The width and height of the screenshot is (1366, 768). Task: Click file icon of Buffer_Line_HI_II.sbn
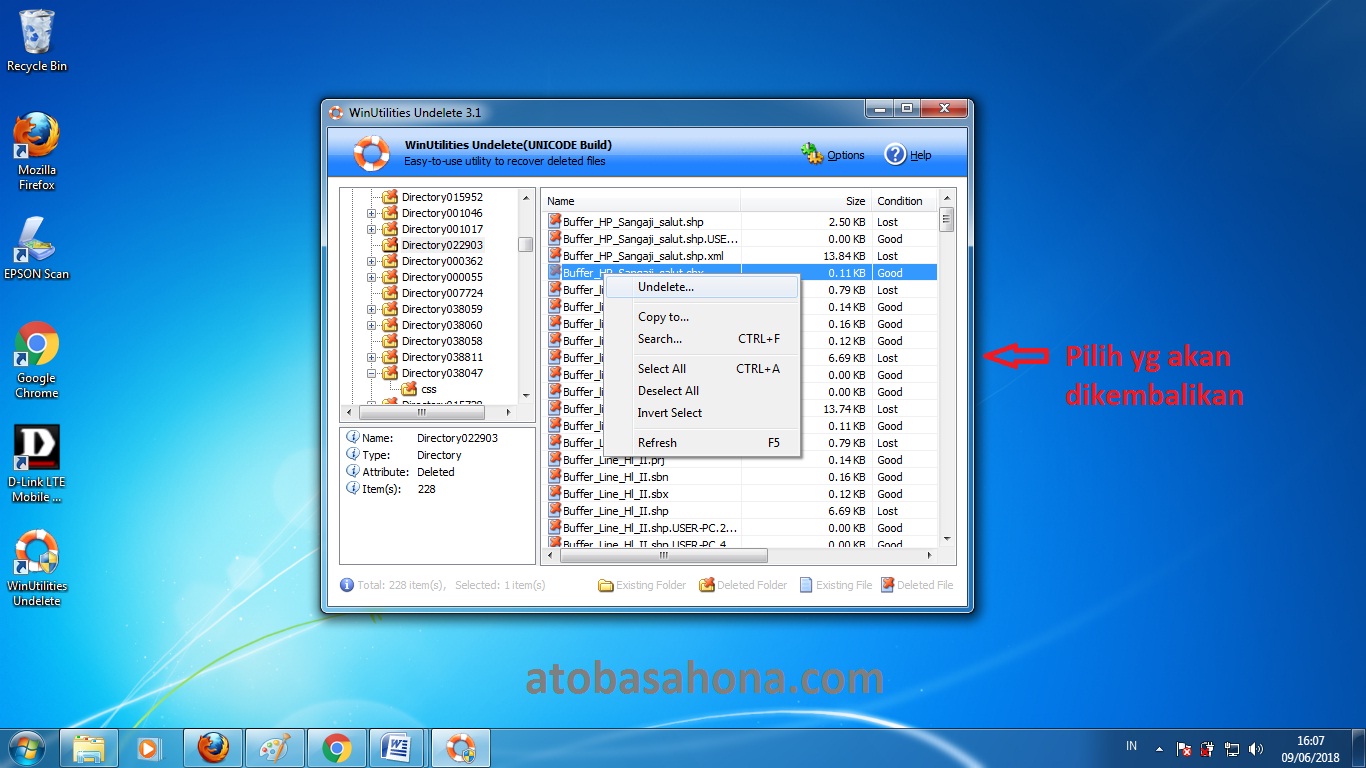[x=554, y=477]
